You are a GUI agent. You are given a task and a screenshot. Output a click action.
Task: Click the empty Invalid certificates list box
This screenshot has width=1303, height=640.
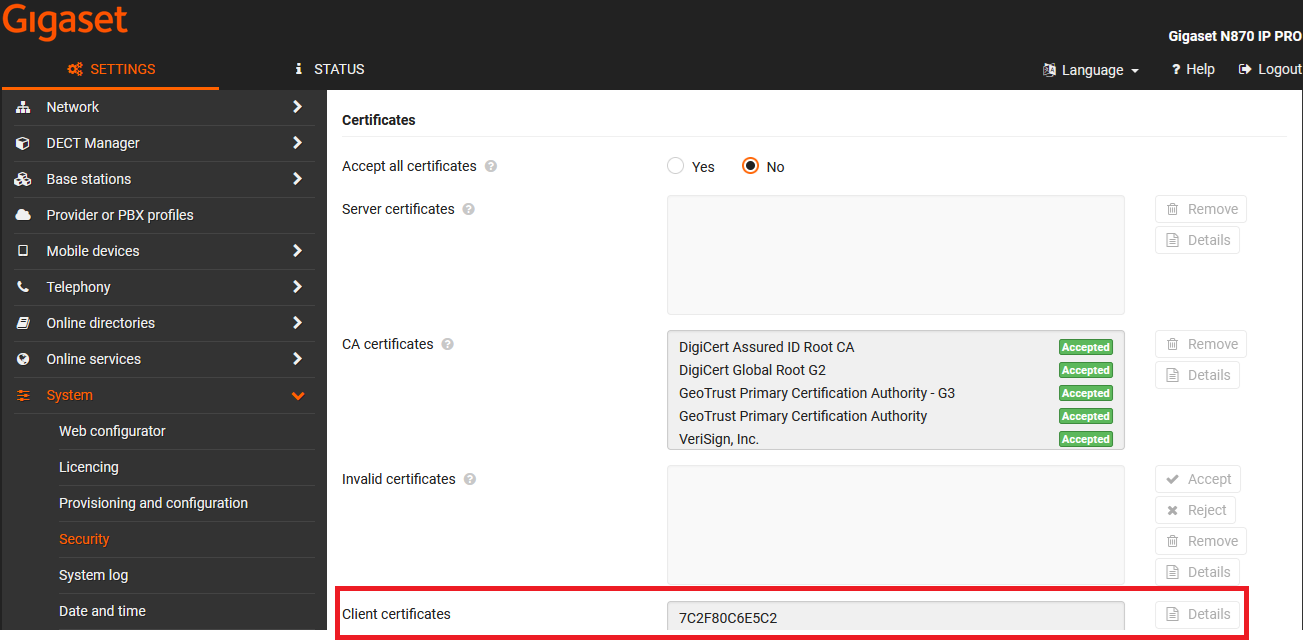coord(896,525)
